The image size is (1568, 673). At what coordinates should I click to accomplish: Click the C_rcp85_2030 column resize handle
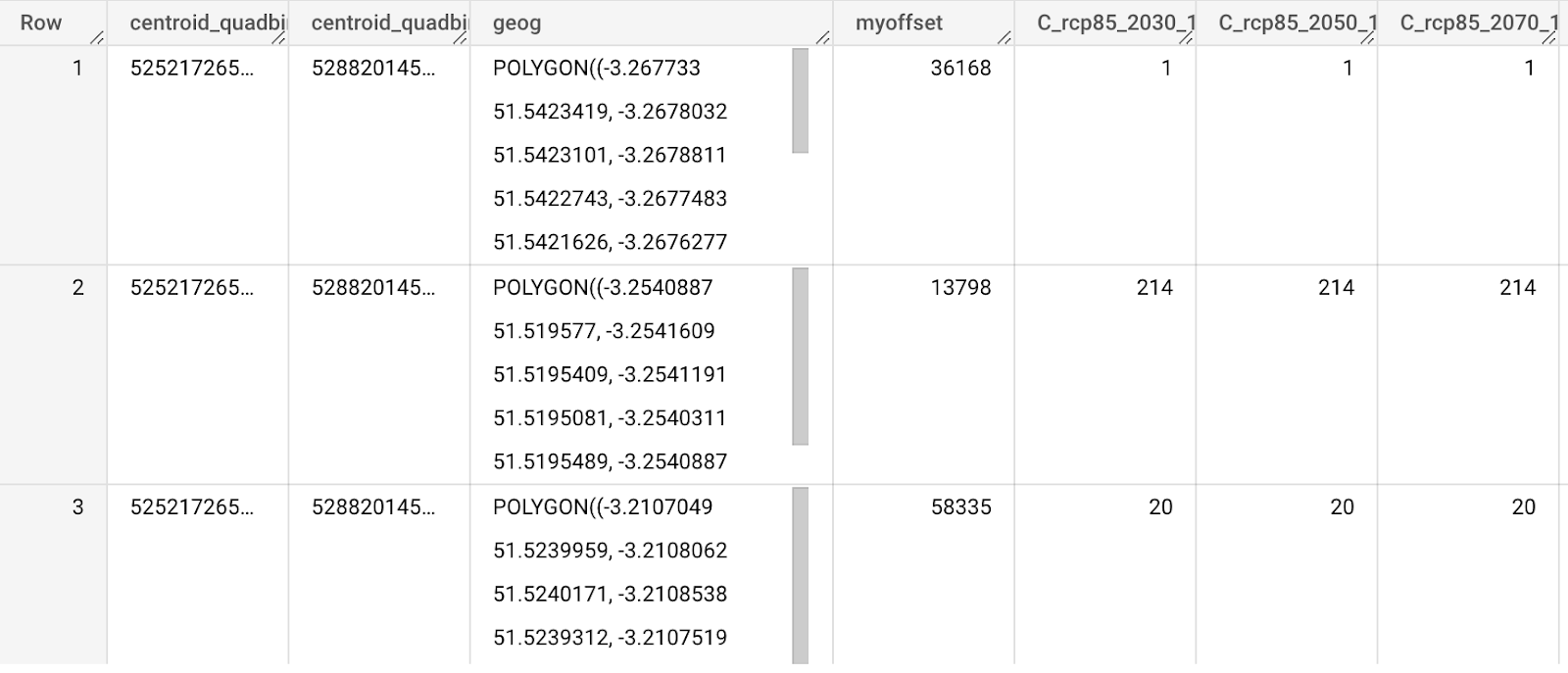1186,38
